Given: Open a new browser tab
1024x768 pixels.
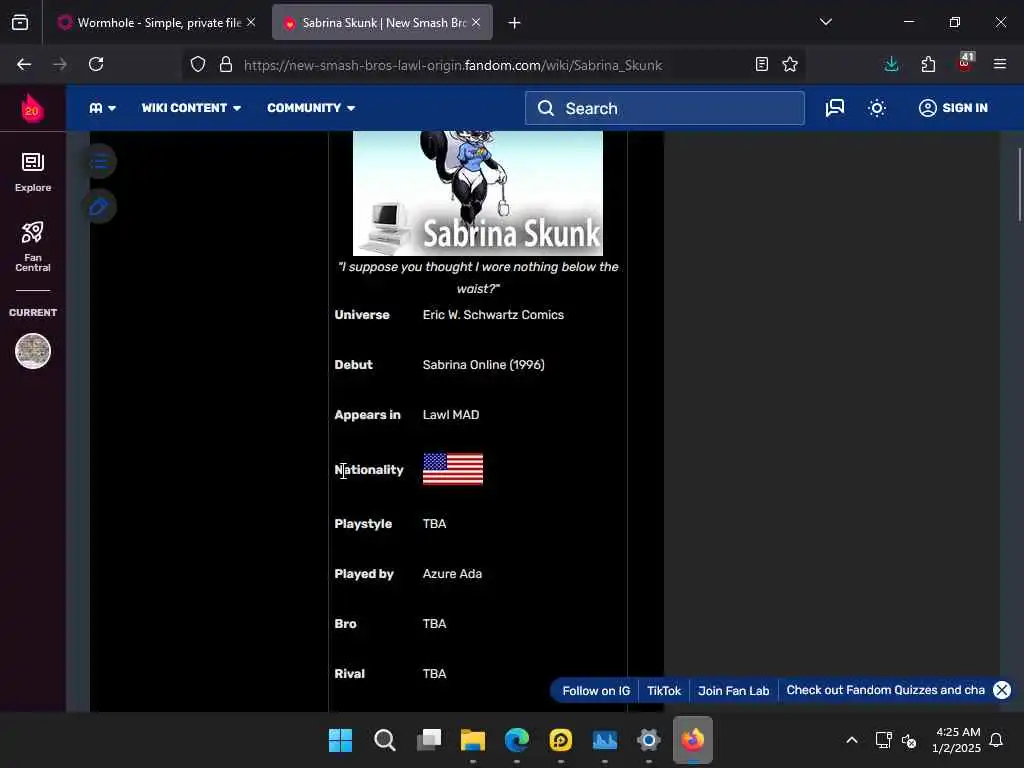Looking at the screenshot, I should (x=515, y=23).
